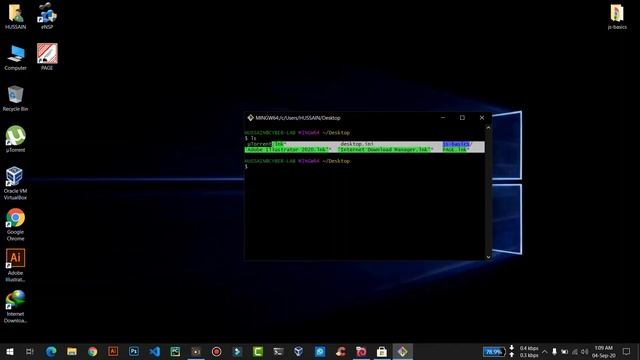
Task: Select the Recycle Bin icon
Action: (x=16, y=98)
